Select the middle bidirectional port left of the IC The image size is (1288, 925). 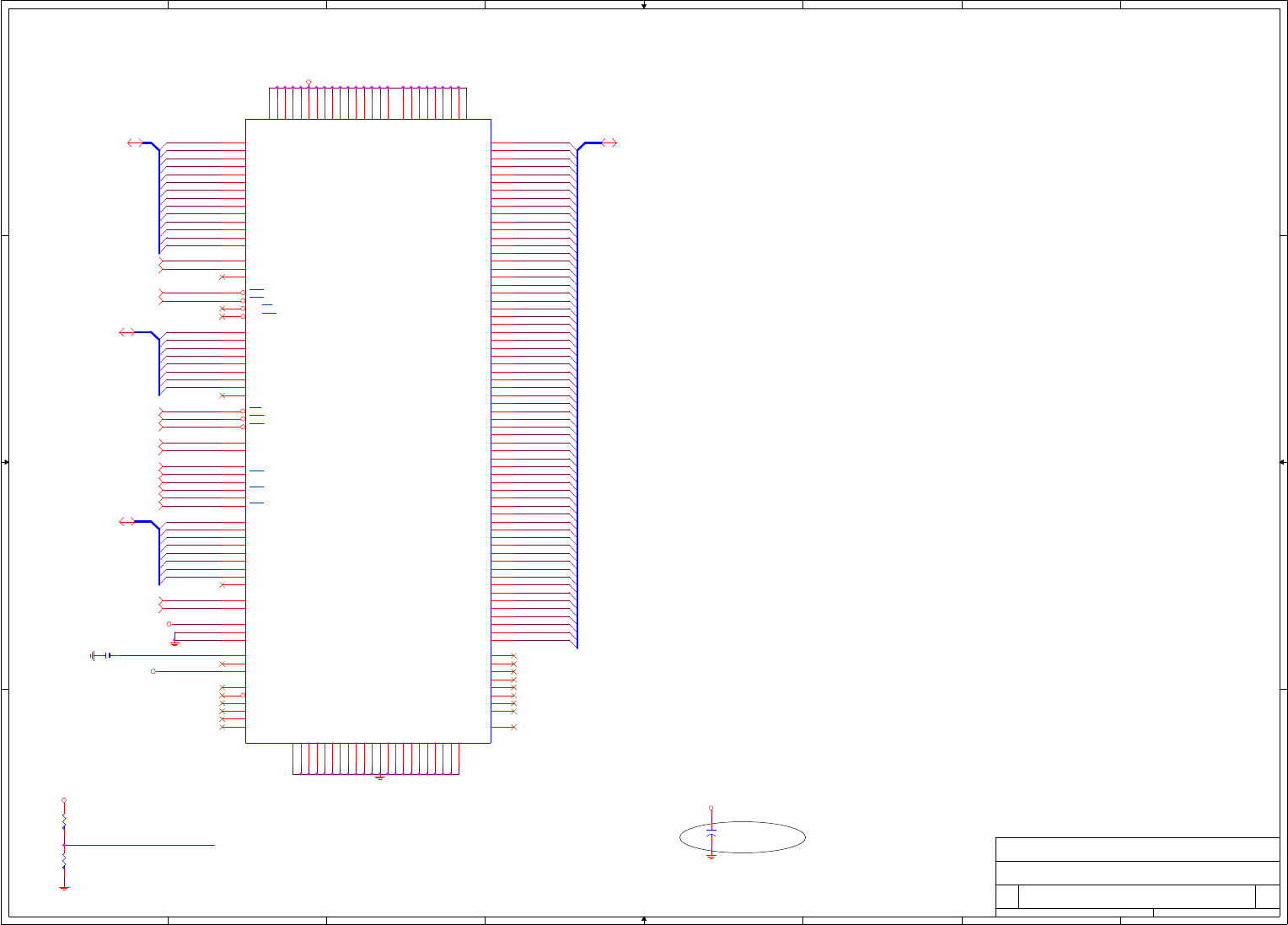point(127,333)
